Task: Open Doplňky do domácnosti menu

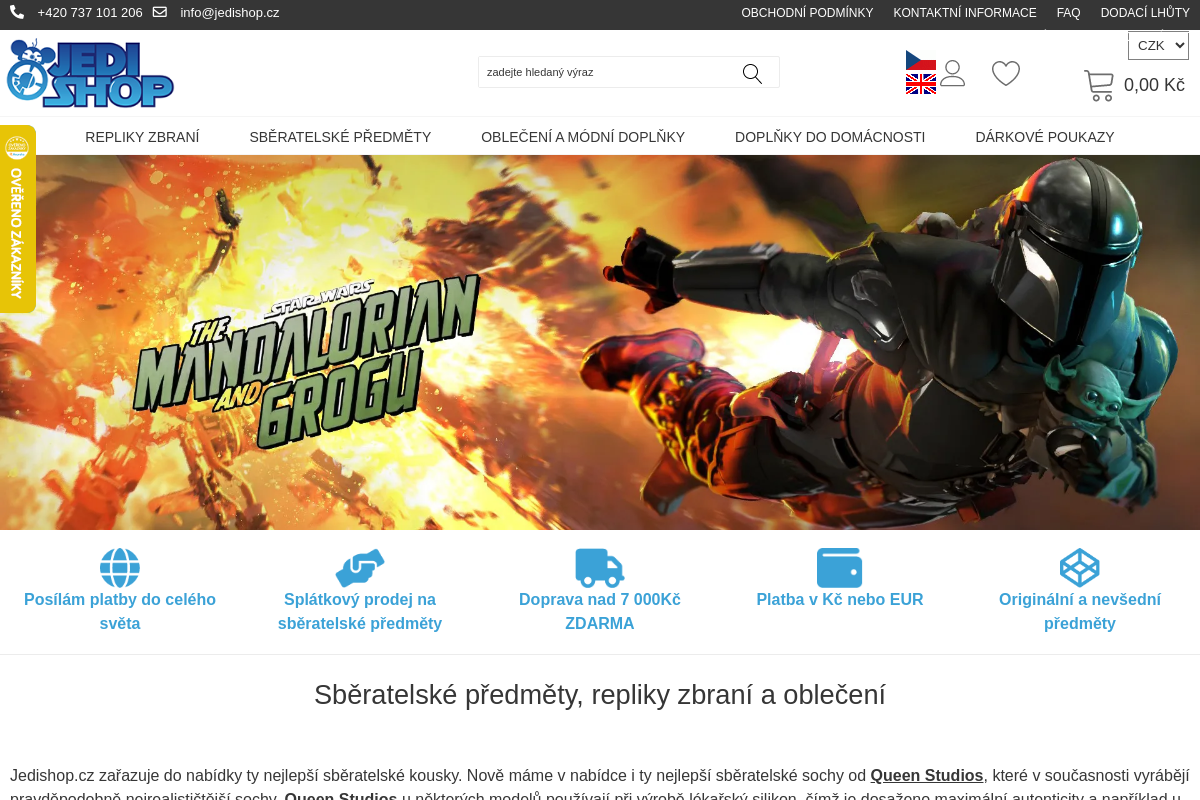Action: click(x=830, y=137)
